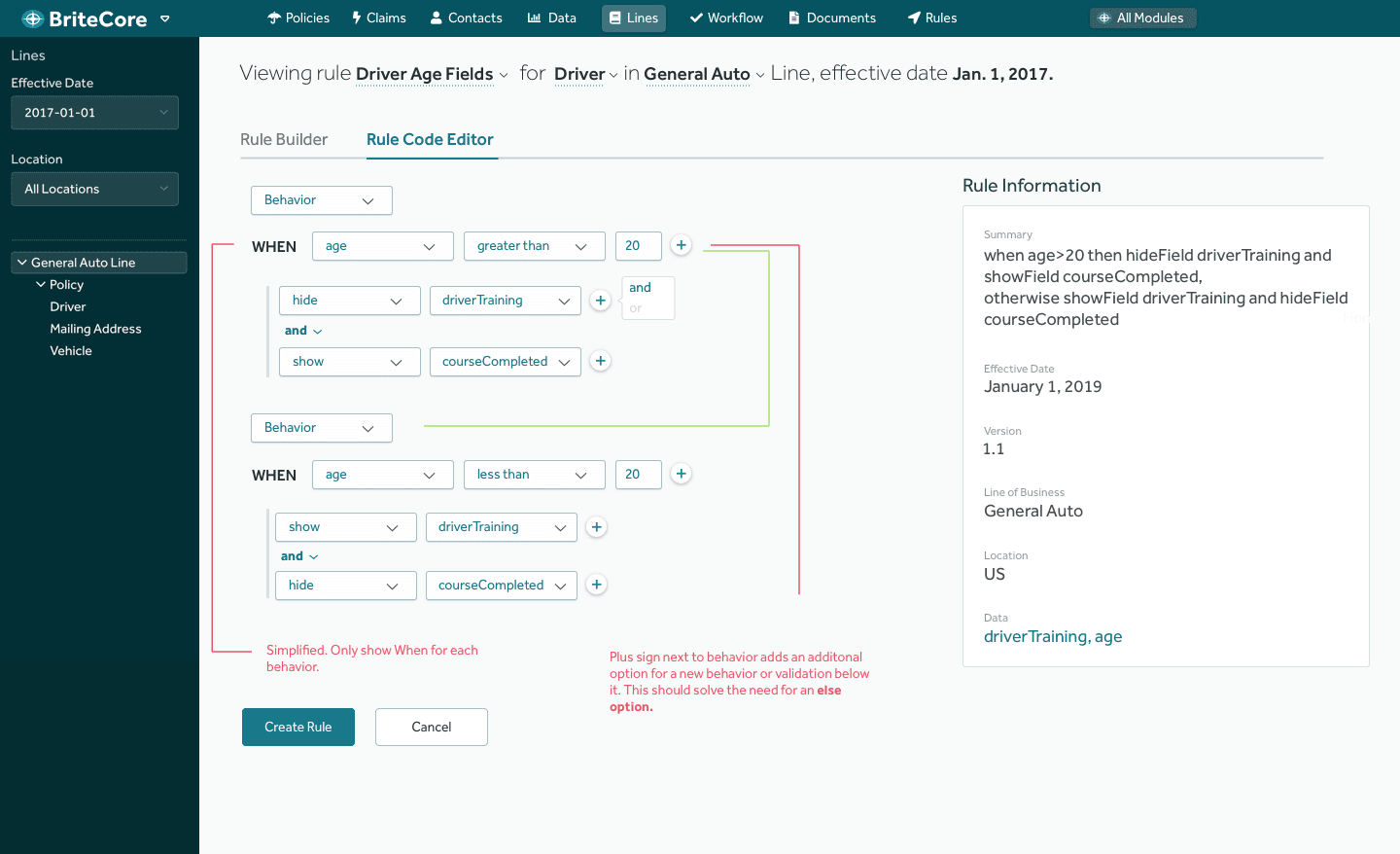Open the first Behavior dropdown

point(322,200)
